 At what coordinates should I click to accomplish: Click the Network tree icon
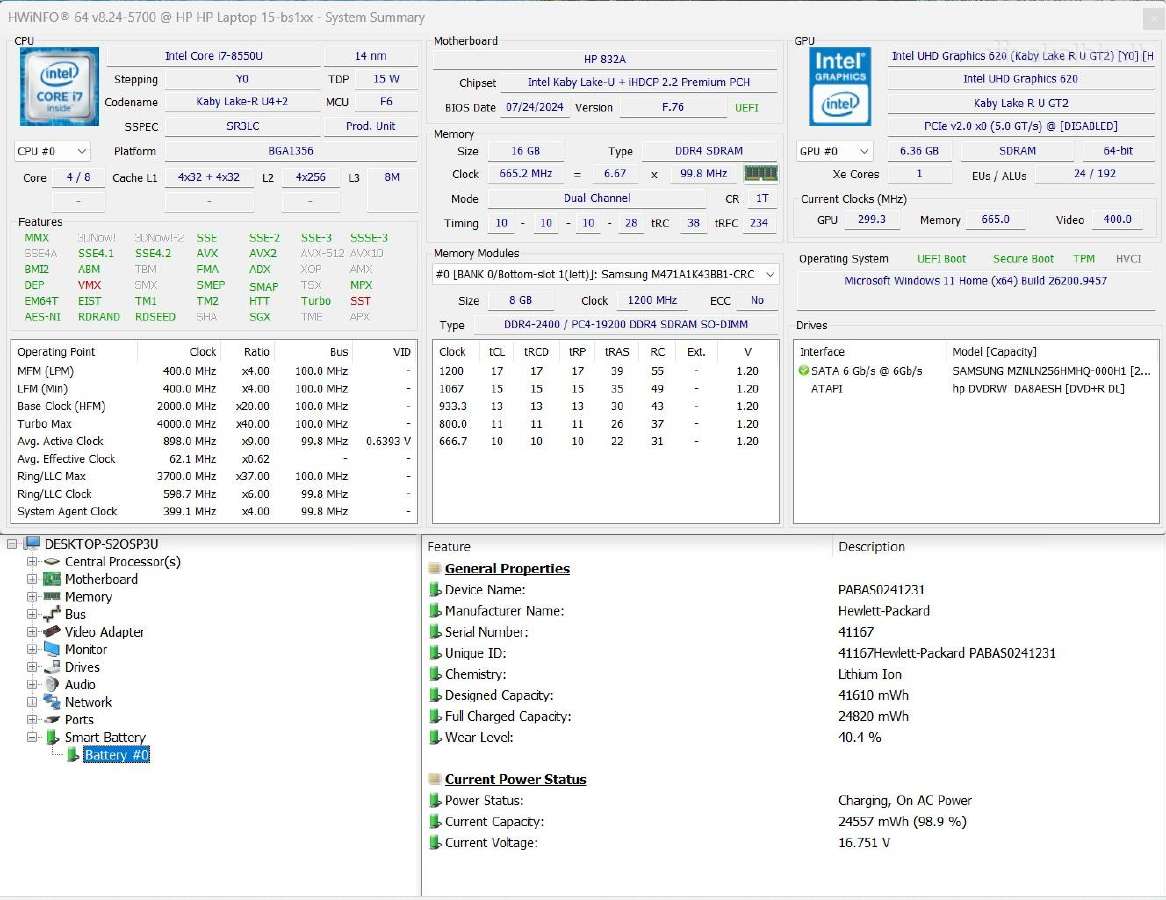coord(51,701)
